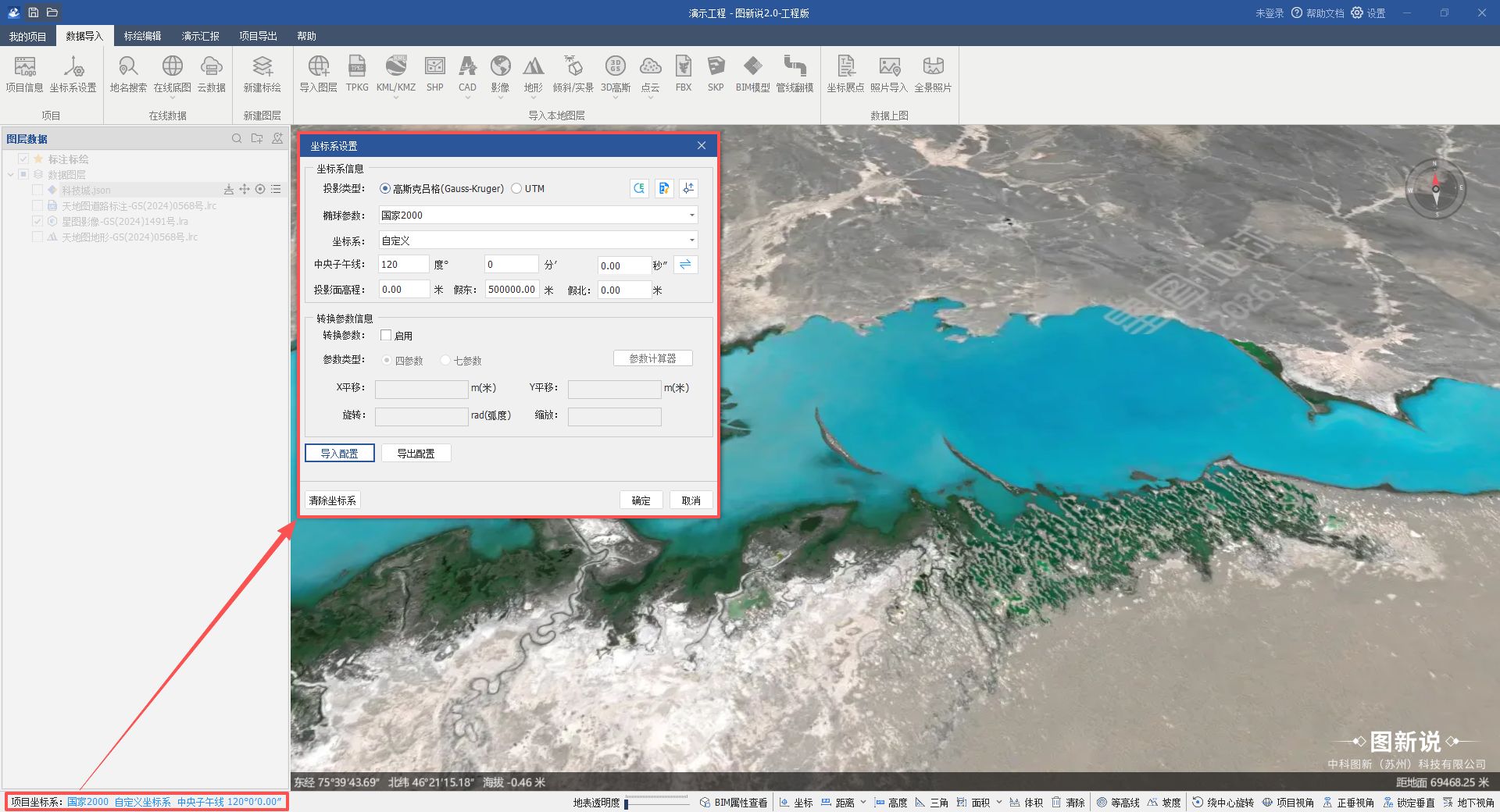Click the swap icon beside 中央子午线 seconds
Viewport: 1500px width, 812px height.
pyautogui.click(x=685, y=265)
